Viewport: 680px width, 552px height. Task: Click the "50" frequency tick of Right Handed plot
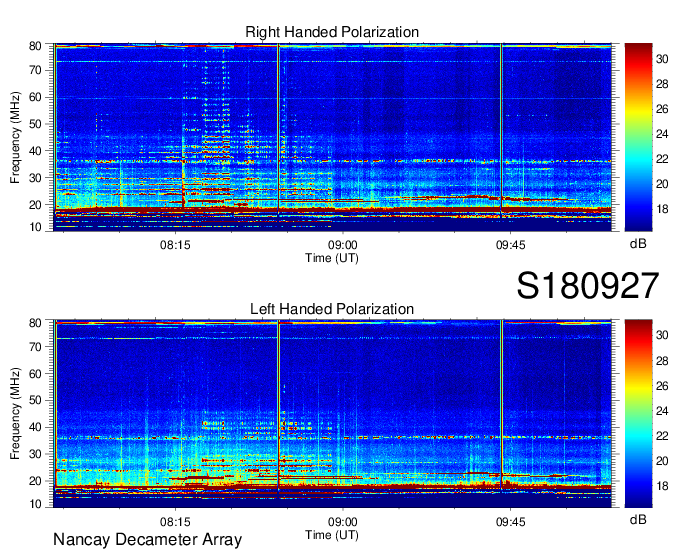point(35,124)
